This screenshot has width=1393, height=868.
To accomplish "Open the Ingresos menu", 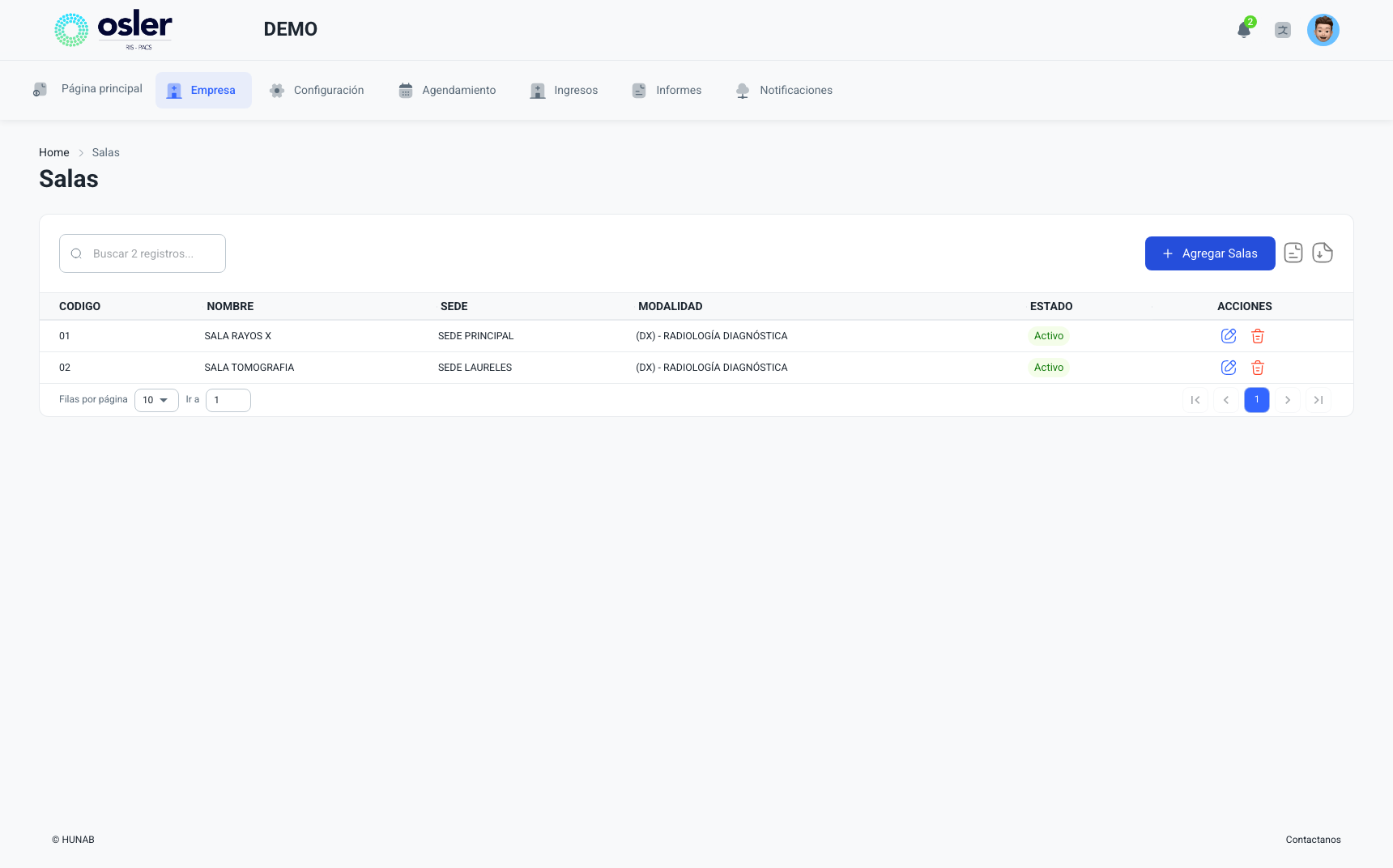I will tap(564, 90).
